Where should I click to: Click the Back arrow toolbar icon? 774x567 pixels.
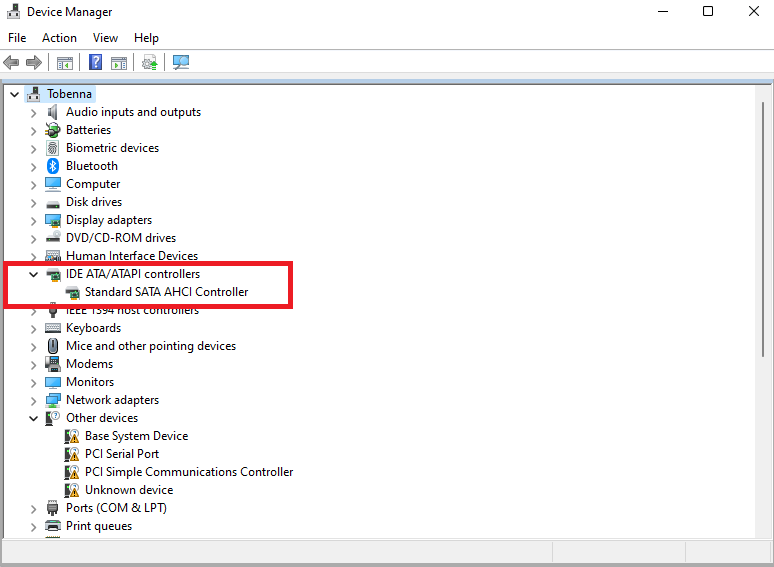point(11,63)
